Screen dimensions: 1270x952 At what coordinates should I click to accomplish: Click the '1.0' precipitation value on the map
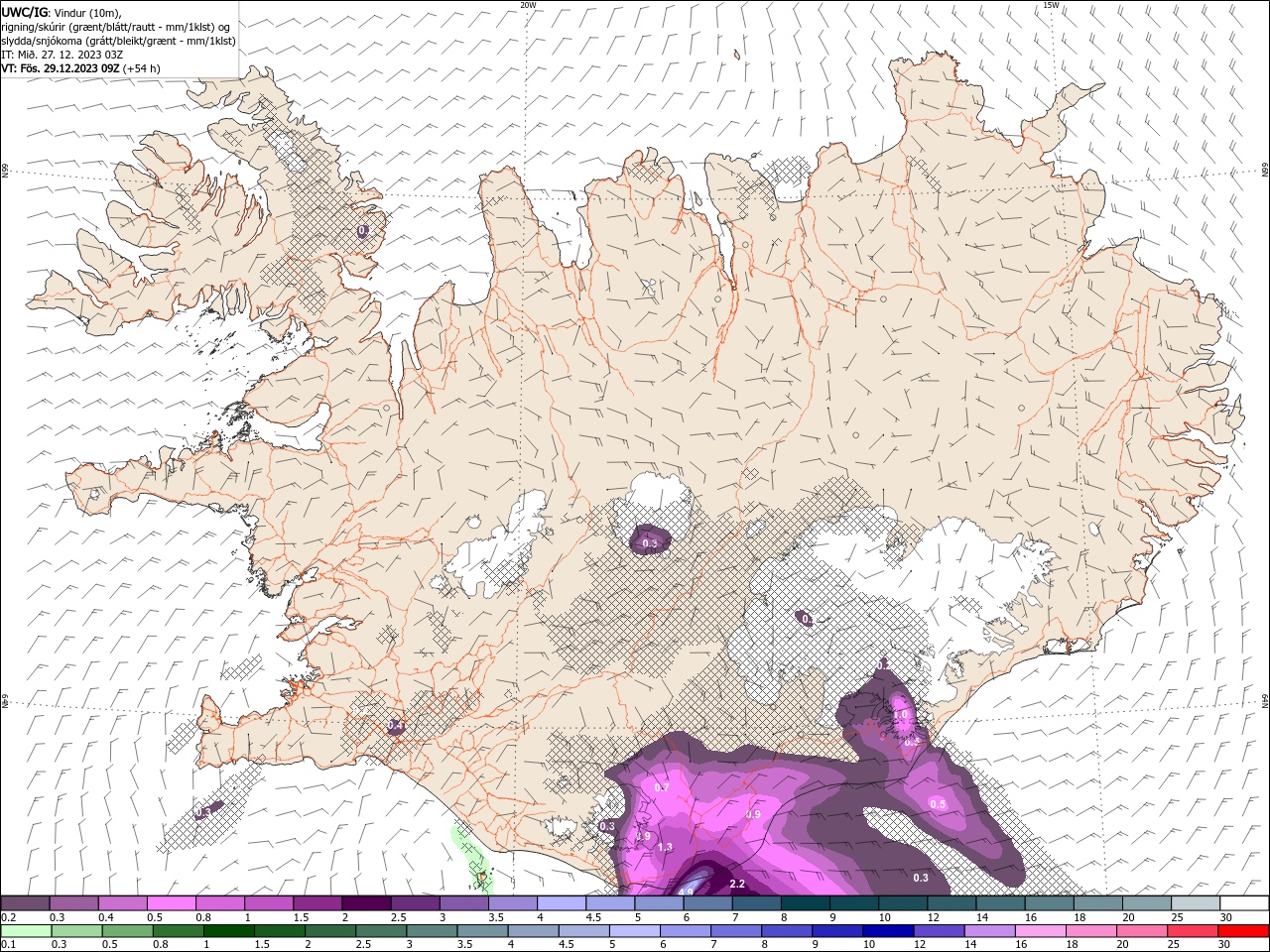(901, 714)
